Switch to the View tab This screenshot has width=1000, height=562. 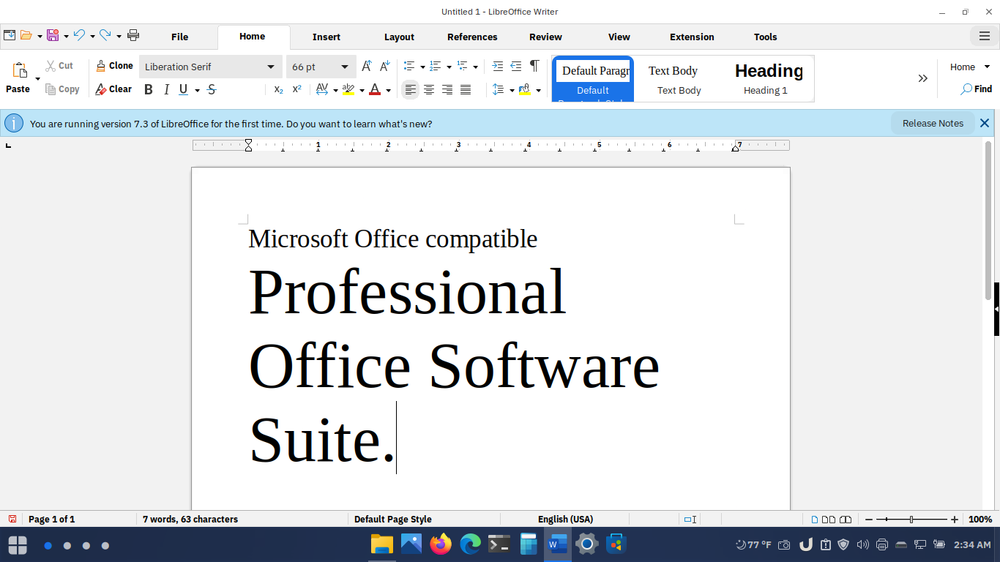619,37
